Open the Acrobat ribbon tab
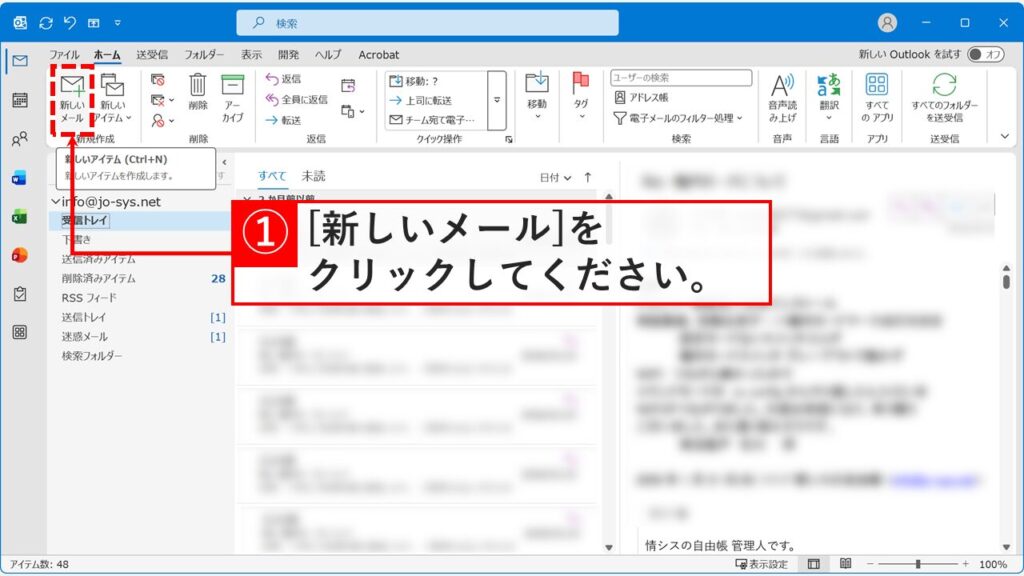The width and height of the screenshot is (1024, 576). pos(378,54)
